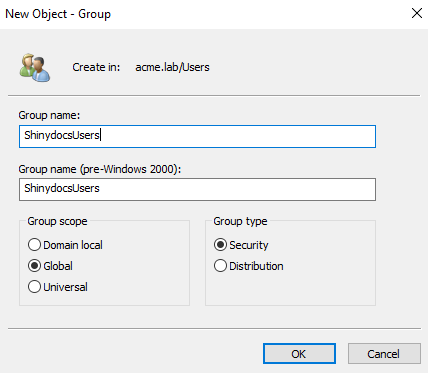Screen dimensions: 428x373
Task: Click the acme.lab/Users container path text
Action: click(x=172, y=67)
